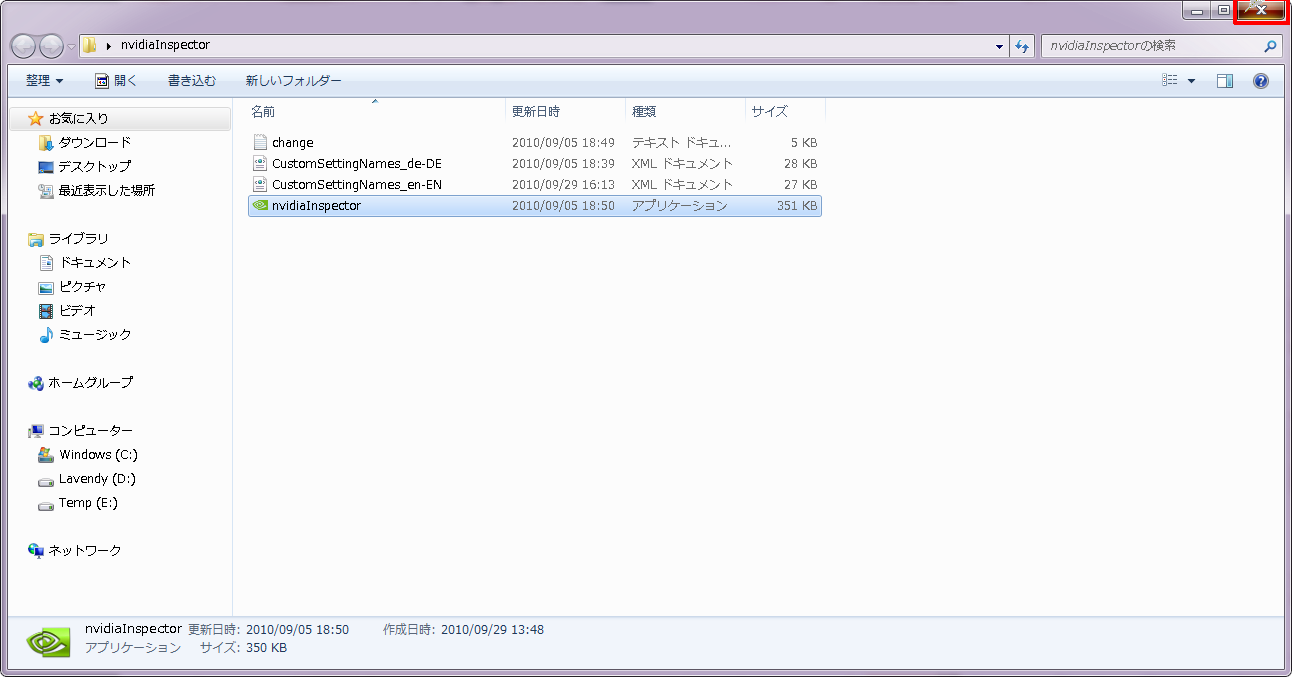Click the Windows (C:) drive icon
The height and width of the screenshot is (677, 1292).
(x=45, y=455)
